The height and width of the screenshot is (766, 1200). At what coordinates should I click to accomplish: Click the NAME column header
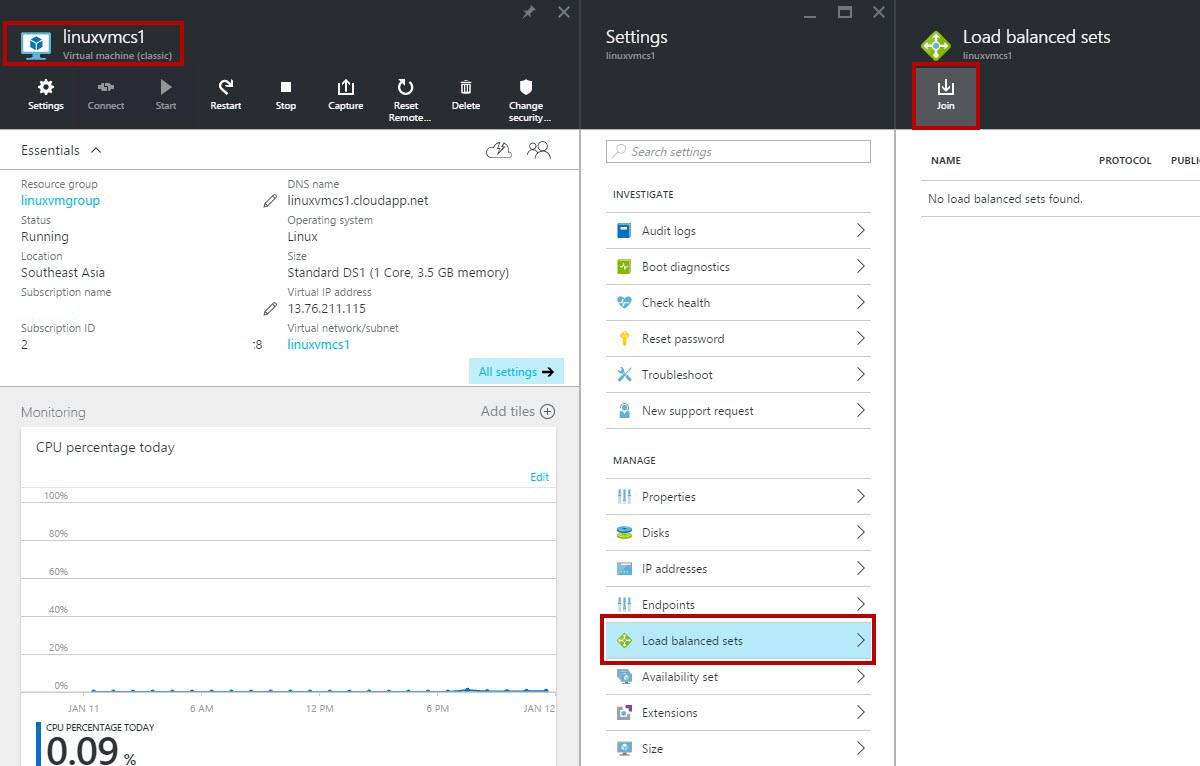pyautogui.click(x=945, y=160)
